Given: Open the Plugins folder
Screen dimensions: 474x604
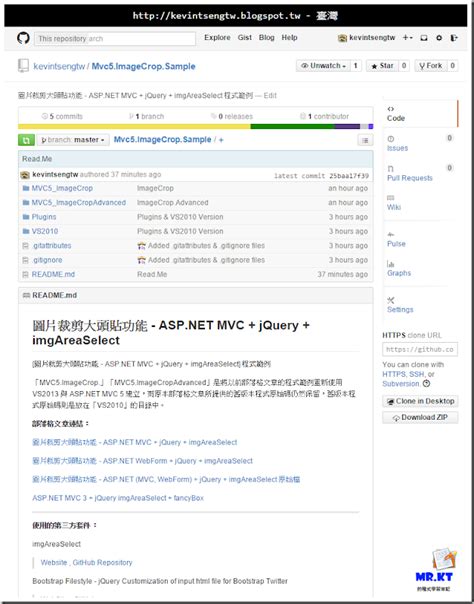Looking at the screenshot, I should click(x=44, y=217).
